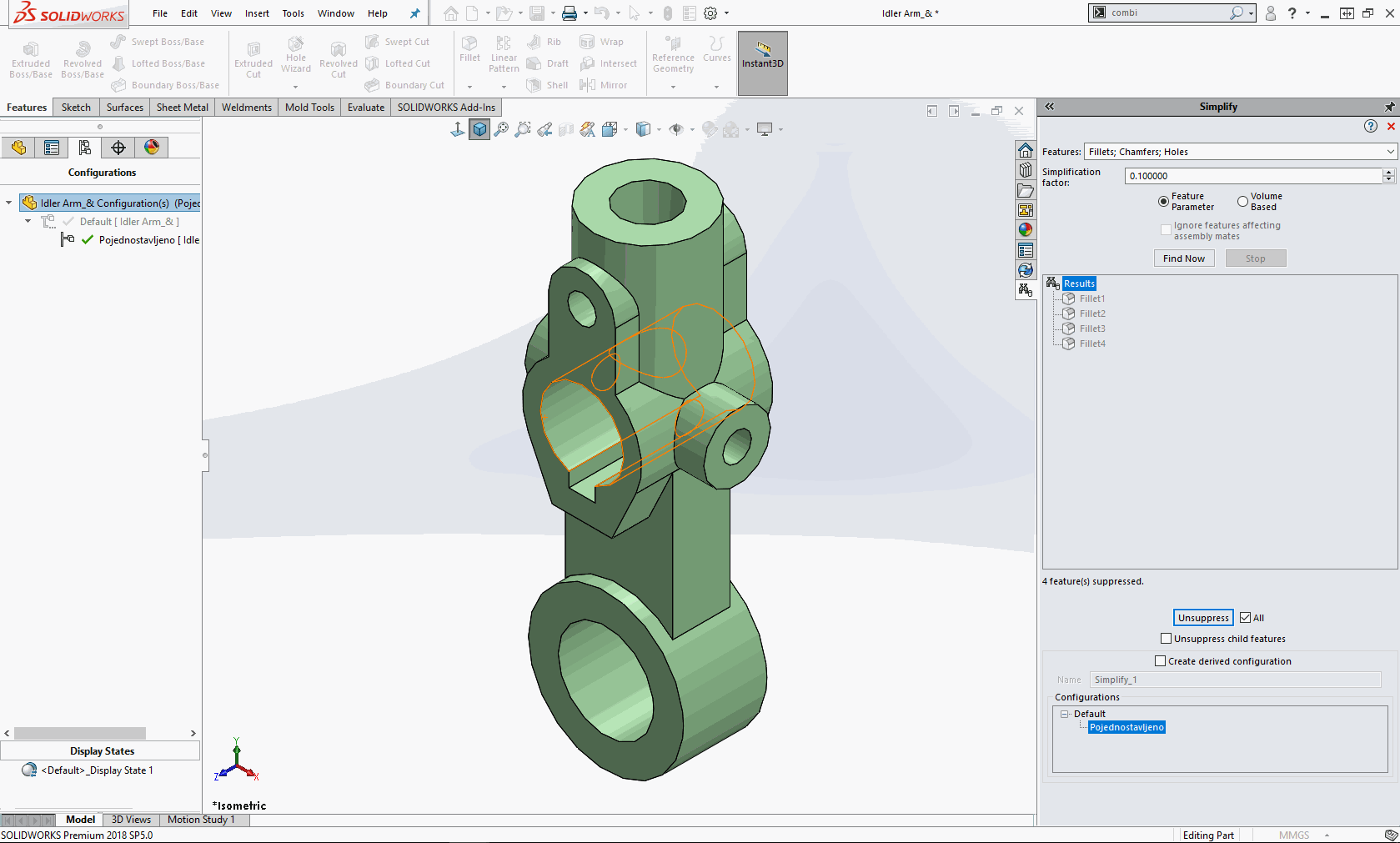Click the Find Now button

tap(1183, 258)
